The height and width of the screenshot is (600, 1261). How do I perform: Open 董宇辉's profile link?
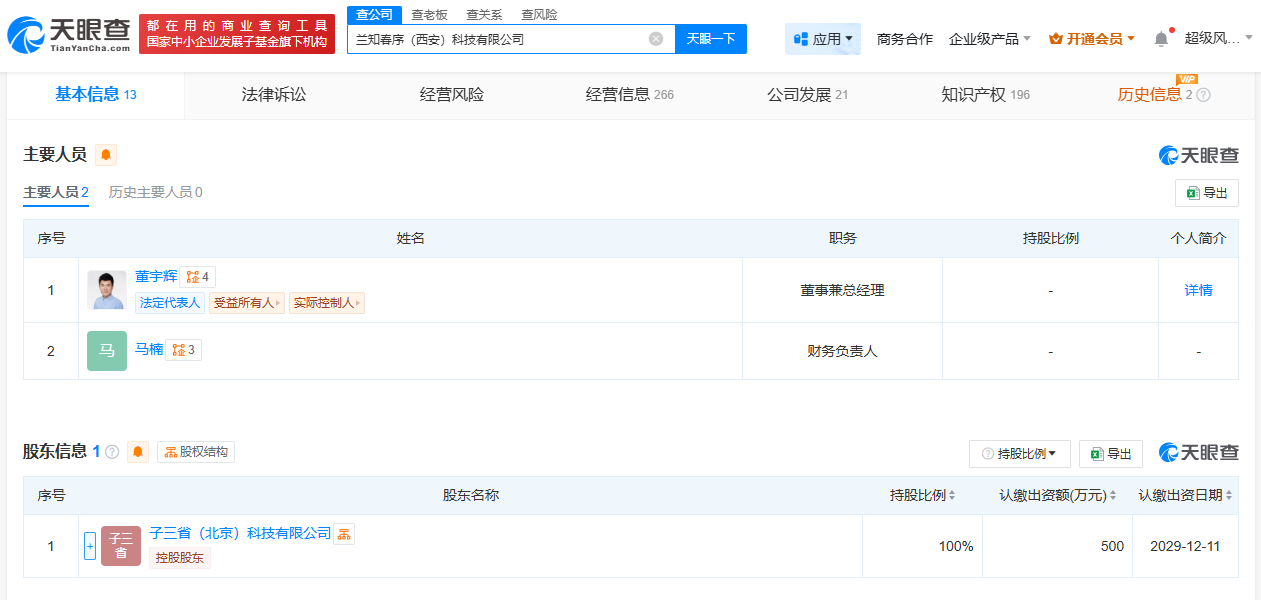[x=156, y=276]
